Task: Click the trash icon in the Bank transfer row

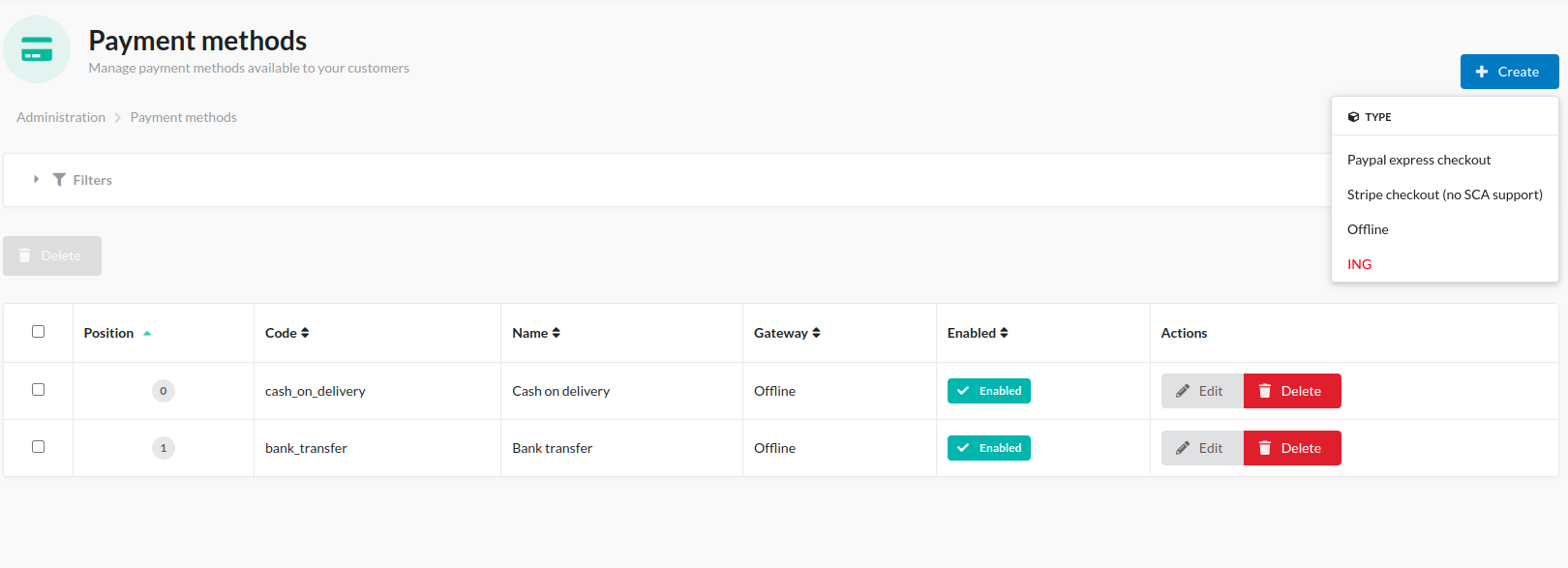Action: (1265, 448)
